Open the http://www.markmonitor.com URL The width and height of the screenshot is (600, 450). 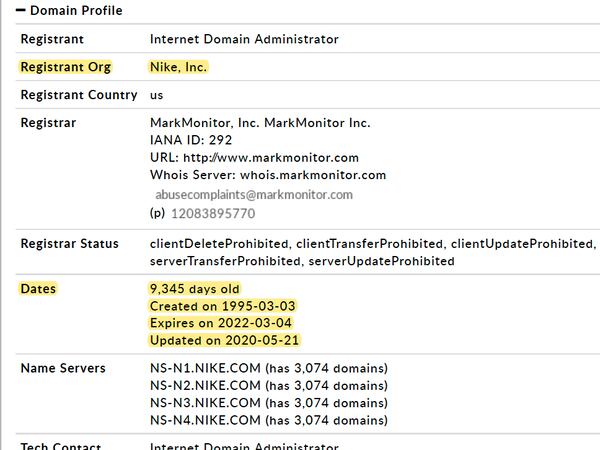[x=271, y=158]
